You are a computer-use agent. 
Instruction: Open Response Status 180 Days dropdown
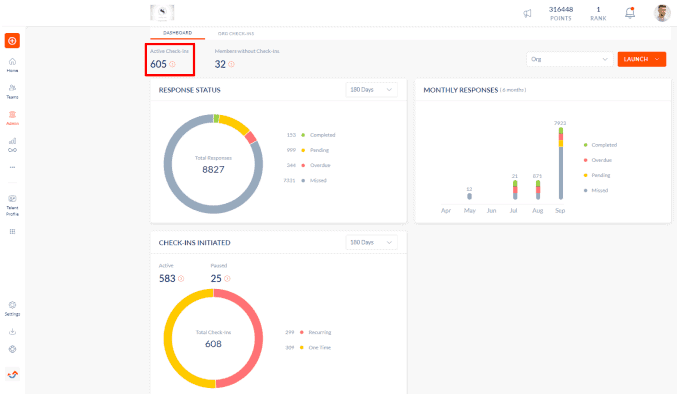(371, 90)
